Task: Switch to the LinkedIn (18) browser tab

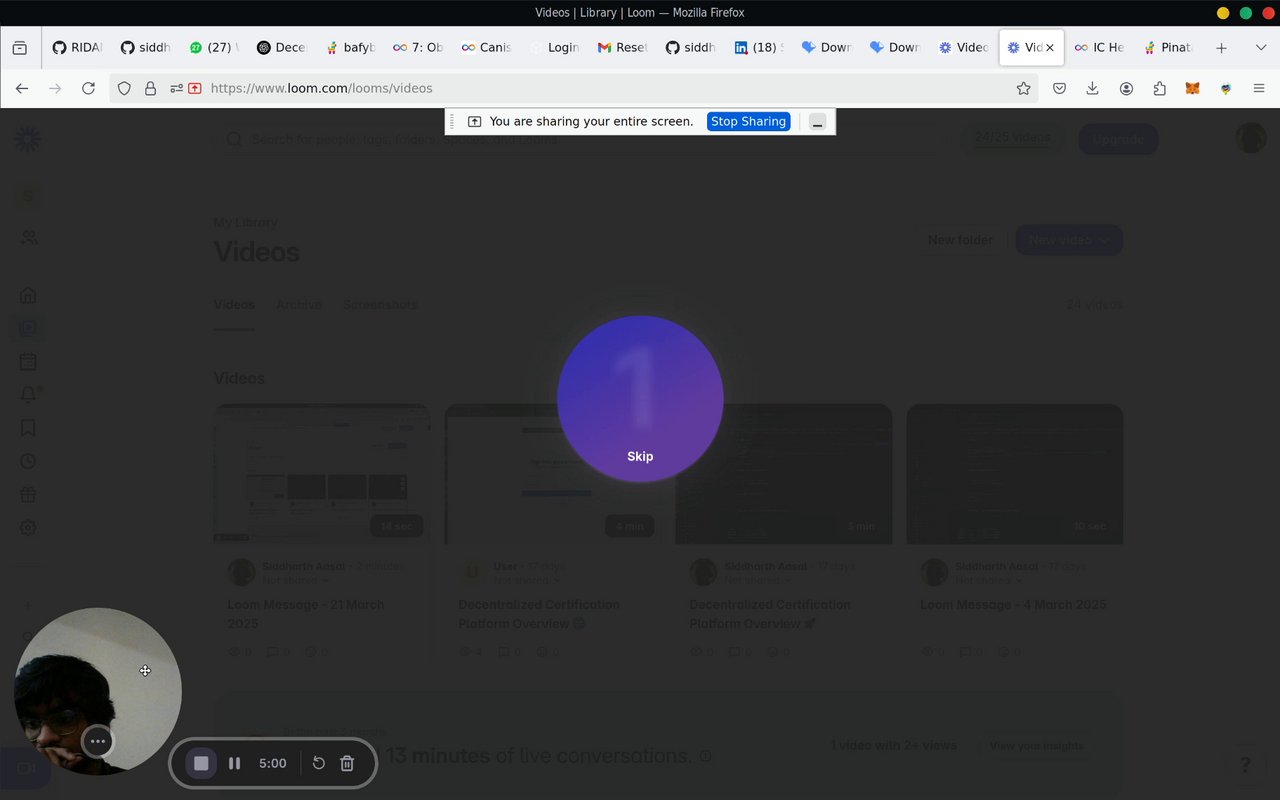Action: 759,47
